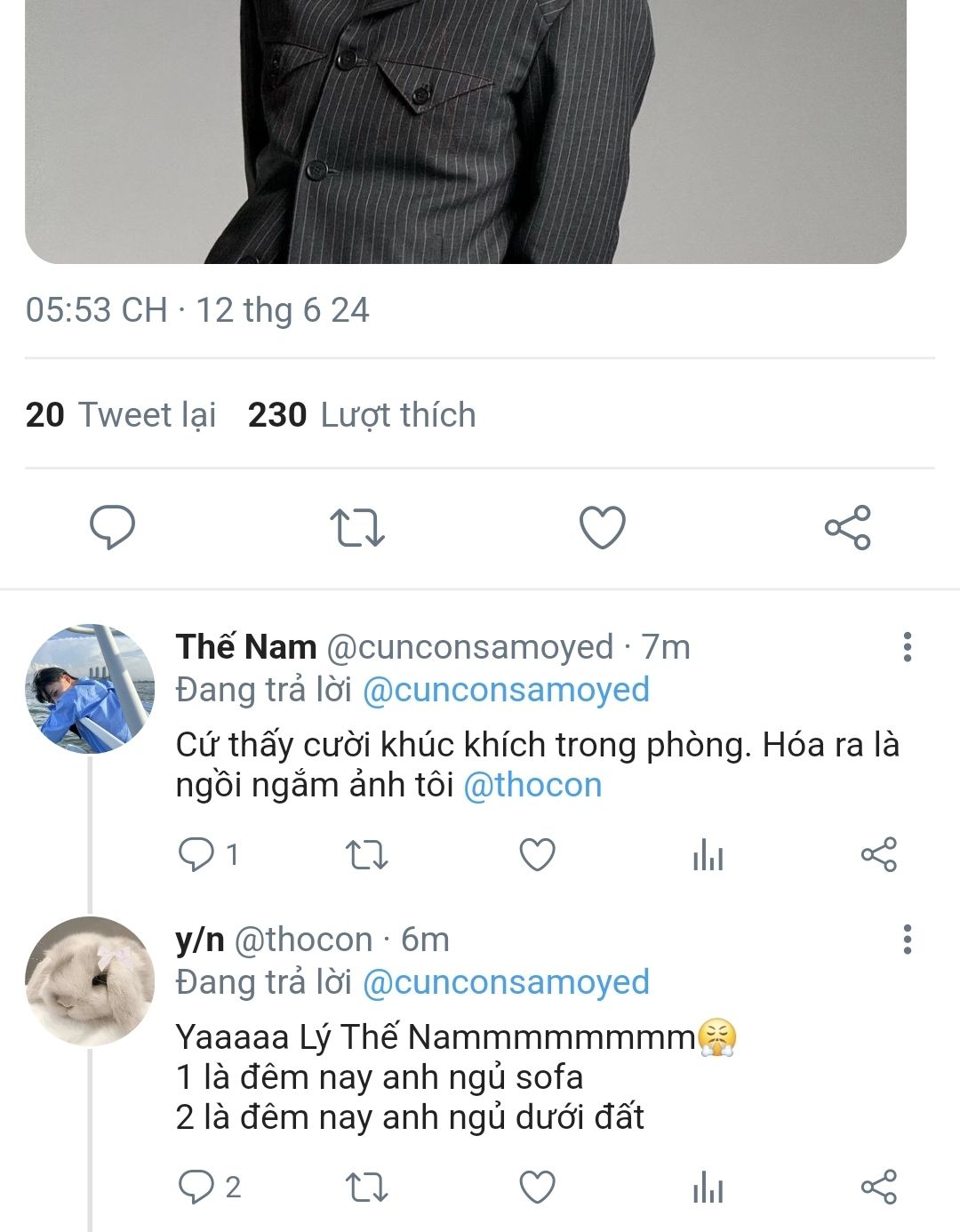Open more options on y/n's reply

coord(907,940)
